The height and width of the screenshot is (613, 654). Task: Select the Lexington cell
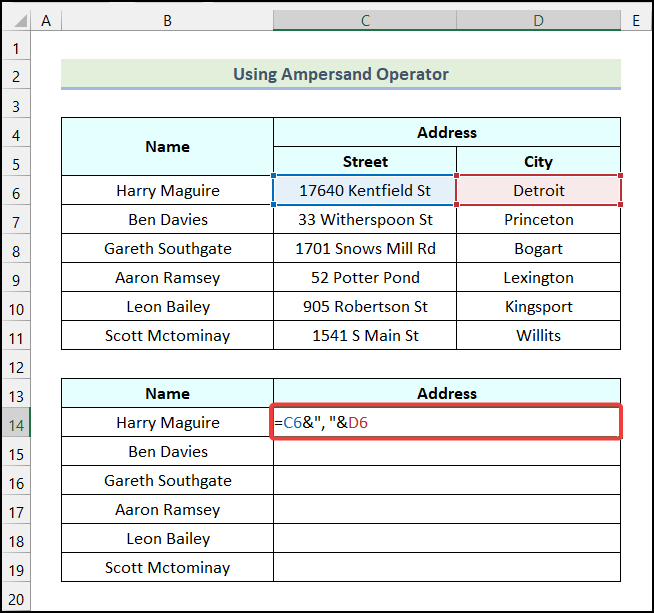pyautogui.click(x=538, y=277)
